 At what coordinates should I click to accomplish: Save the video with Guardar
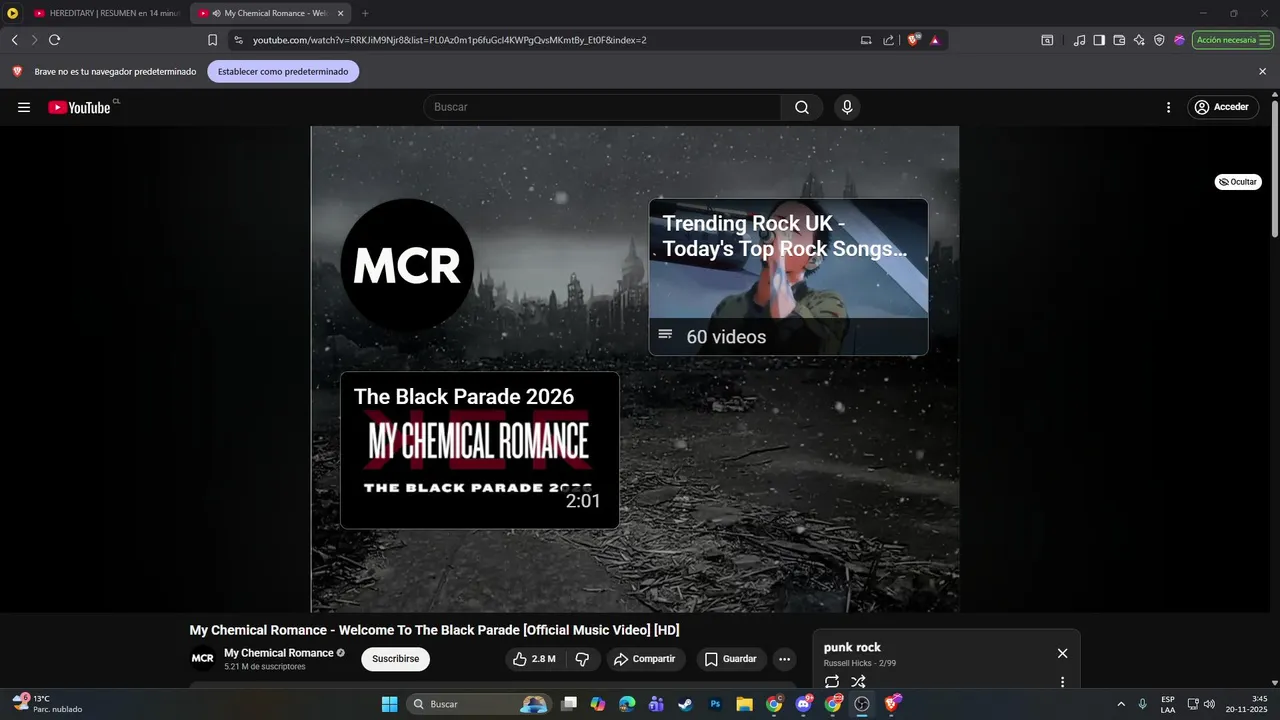(730, 659)
